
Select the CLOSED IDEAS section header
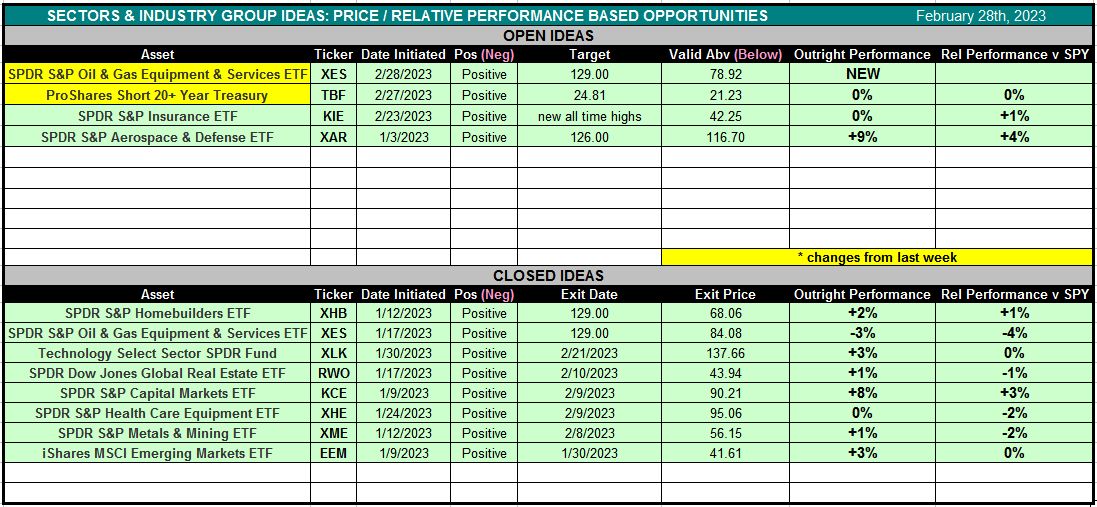pos(549,275)
